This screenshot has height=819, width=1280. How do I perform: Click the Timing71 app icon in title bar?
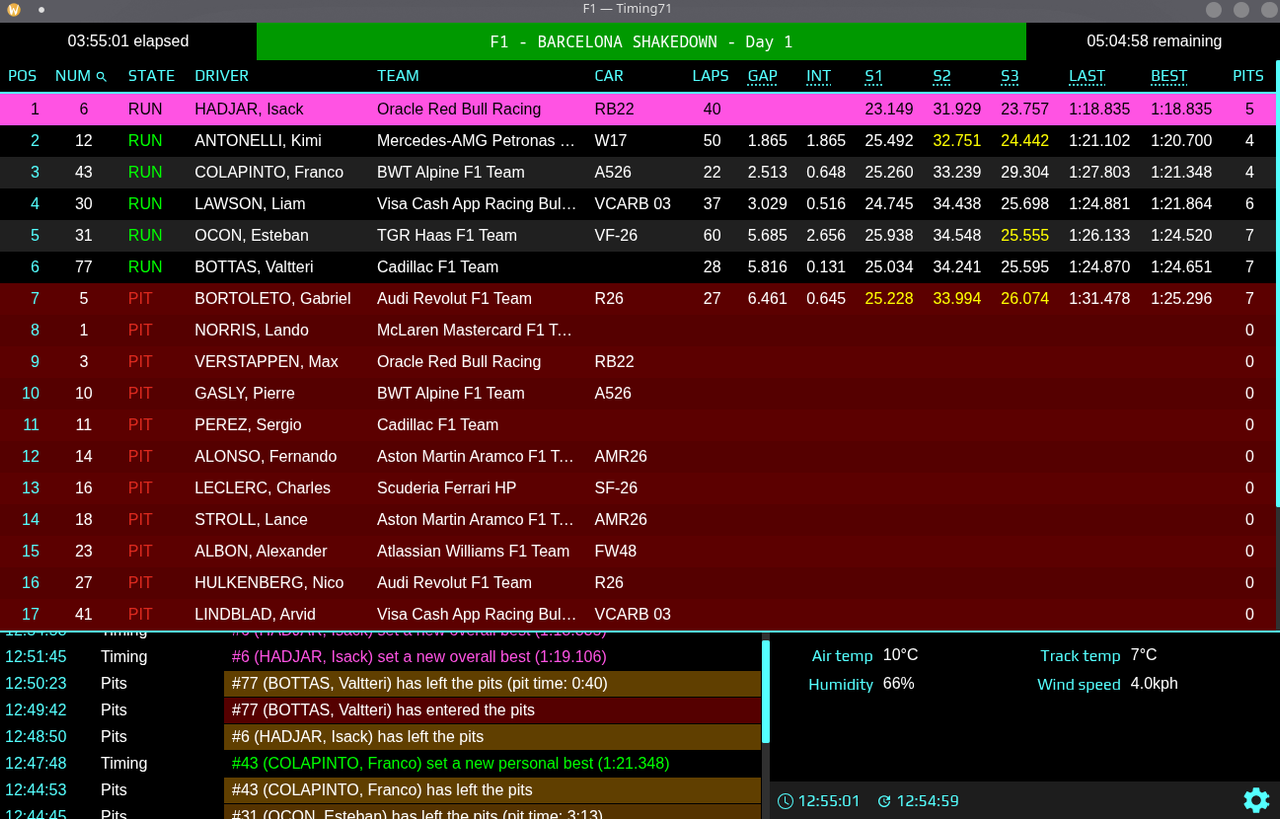point(14,9)
